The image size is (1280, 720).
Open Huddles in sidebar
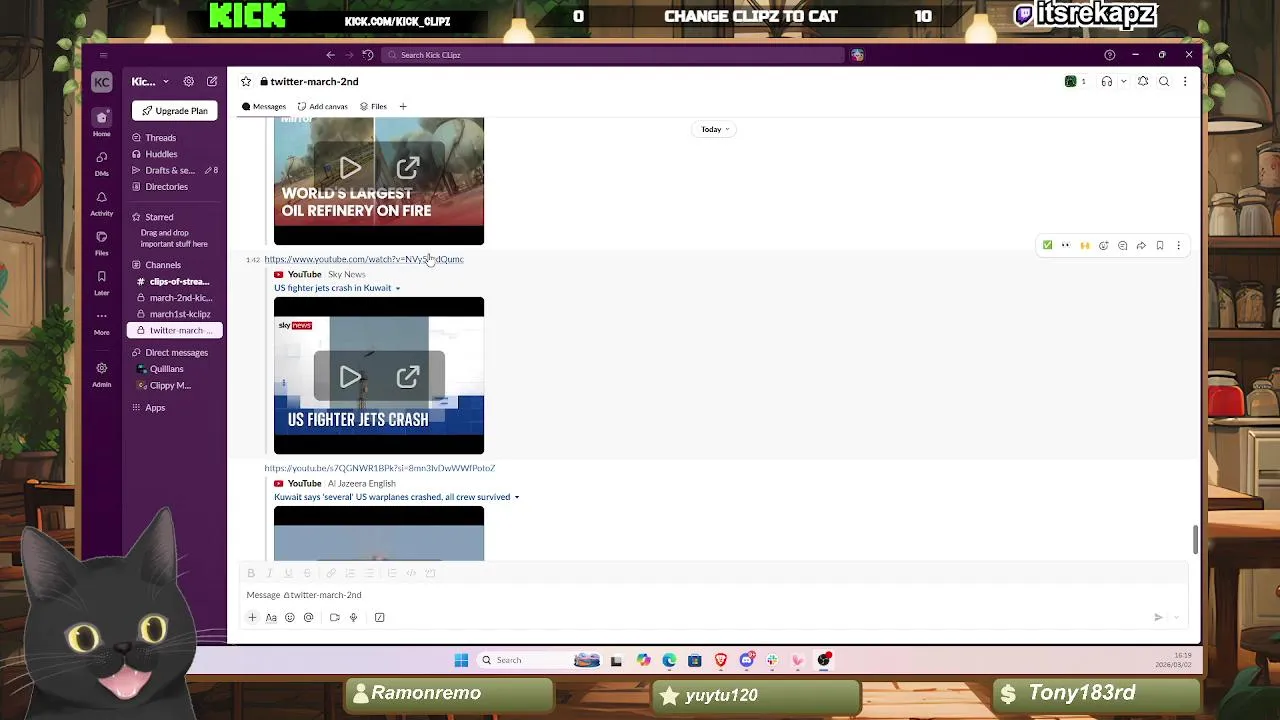click(161, 154)
